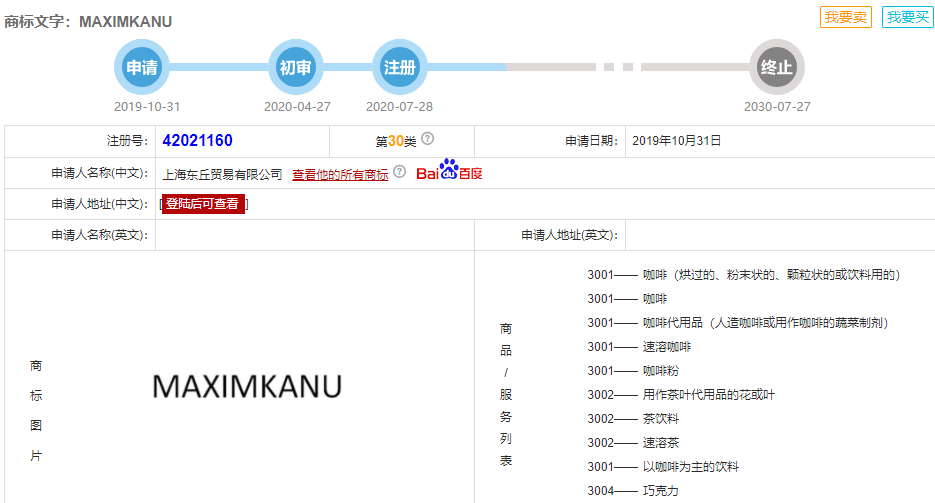Image resolution: width=935 pixels, height=503 pixels.
Task: Select the 注册 timeline stage circle
Action: [x=400, y=67]
